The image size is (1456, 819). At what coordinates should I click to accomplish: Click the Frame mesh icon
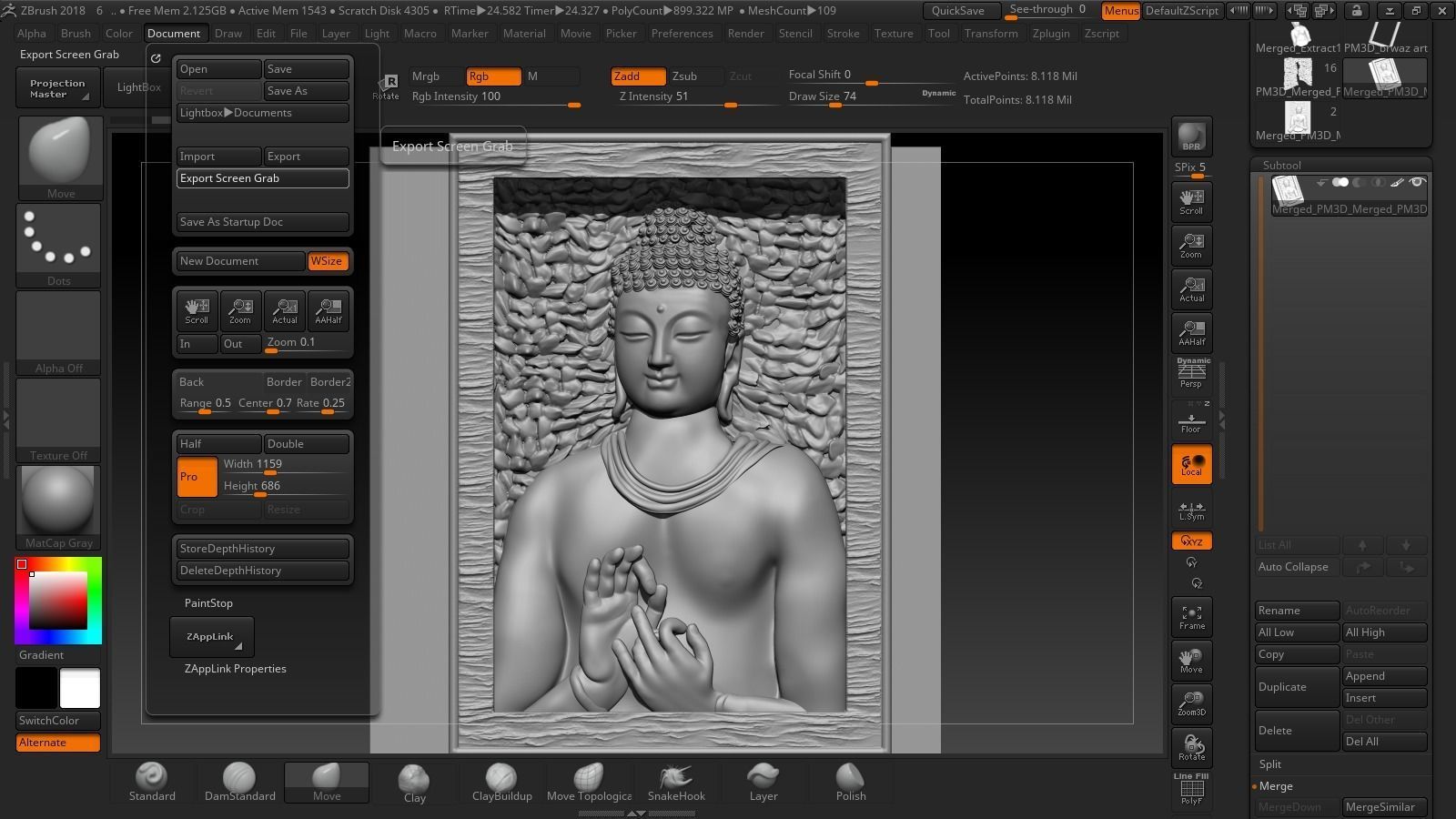tap(1191, 618)
